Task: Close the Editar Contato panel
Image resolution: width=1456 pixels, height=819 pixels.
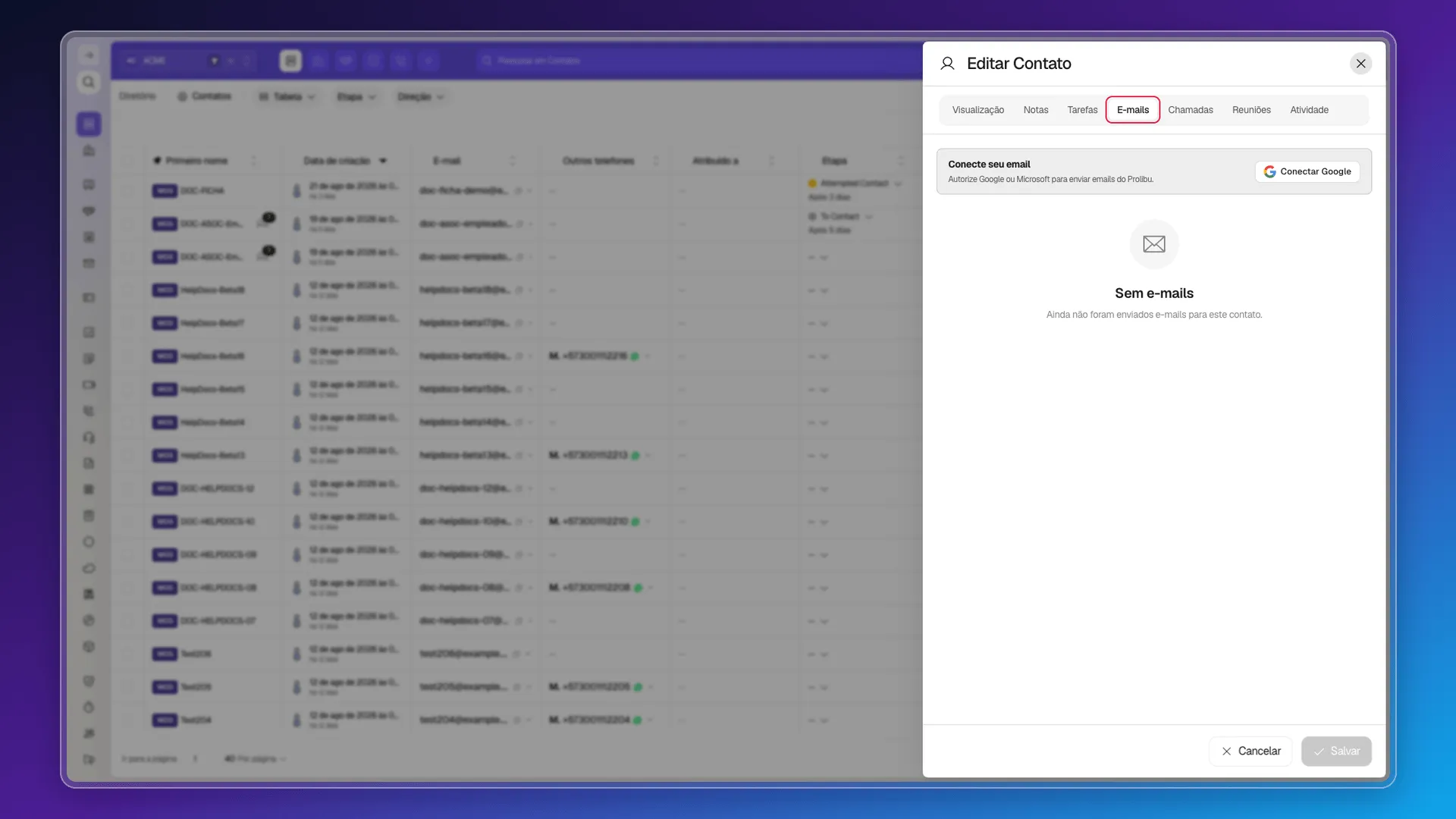Action: [1360, 64]
